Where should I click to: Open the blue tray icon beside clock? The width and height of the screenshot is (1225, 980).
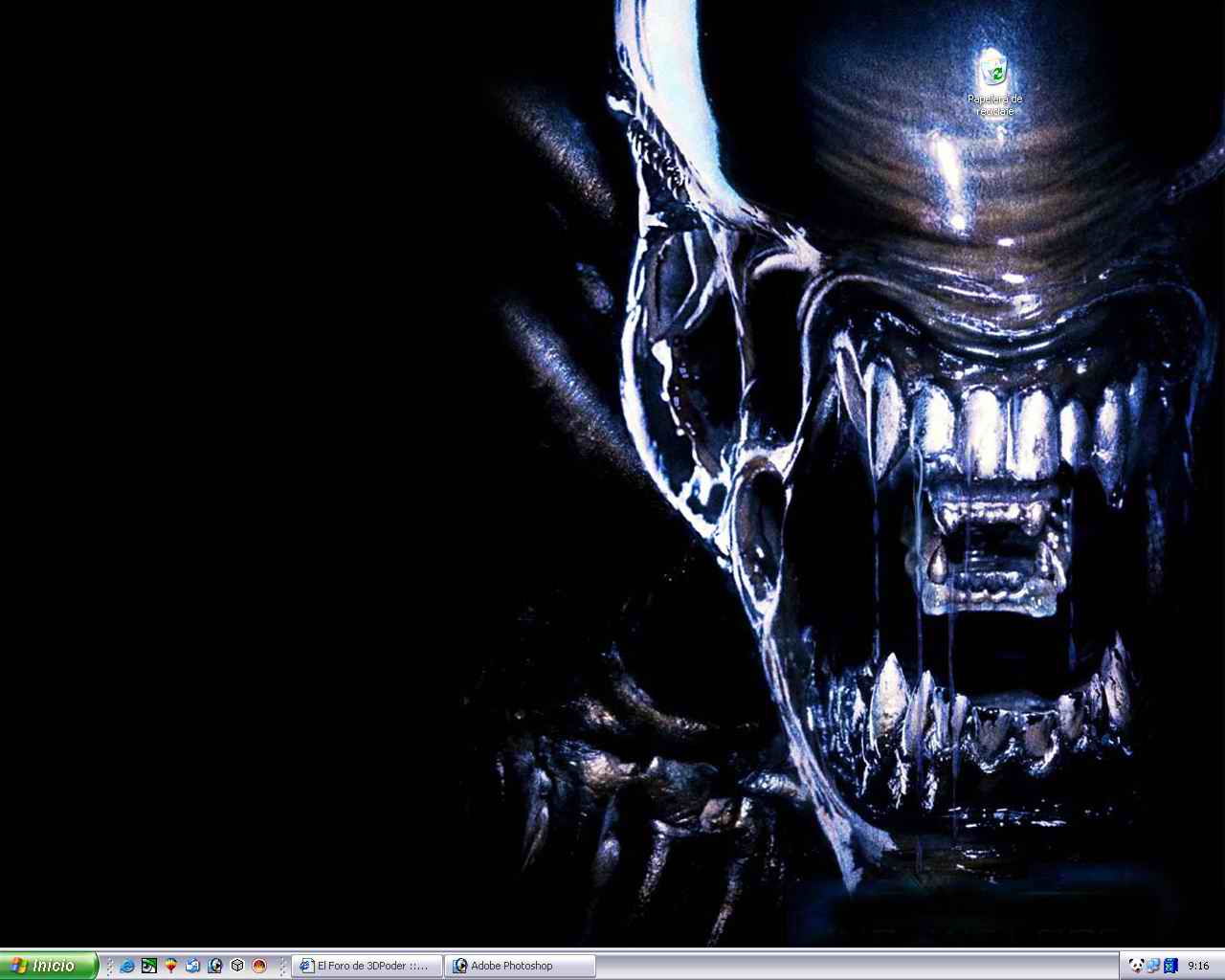tap(1169, 966)
